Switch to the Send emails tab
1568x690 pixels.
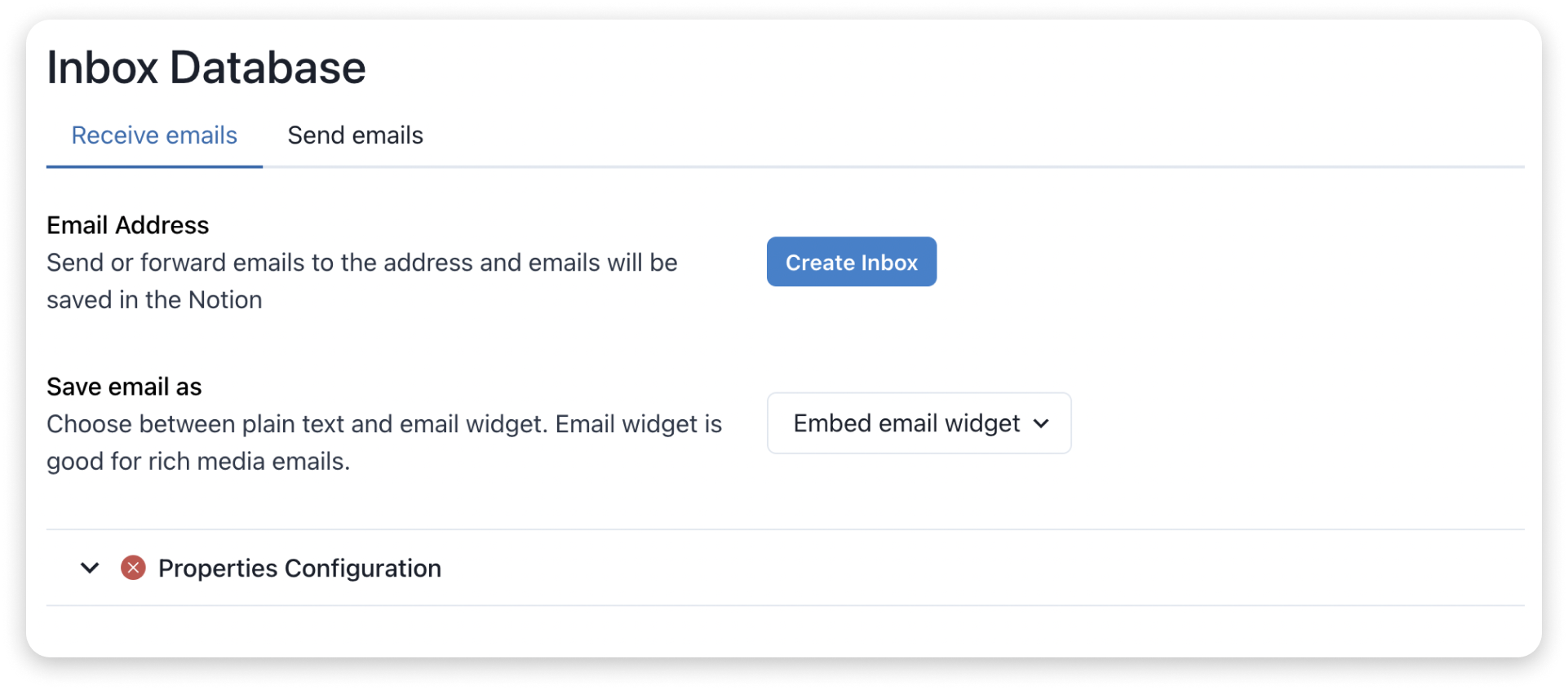[x=355, y=135]
